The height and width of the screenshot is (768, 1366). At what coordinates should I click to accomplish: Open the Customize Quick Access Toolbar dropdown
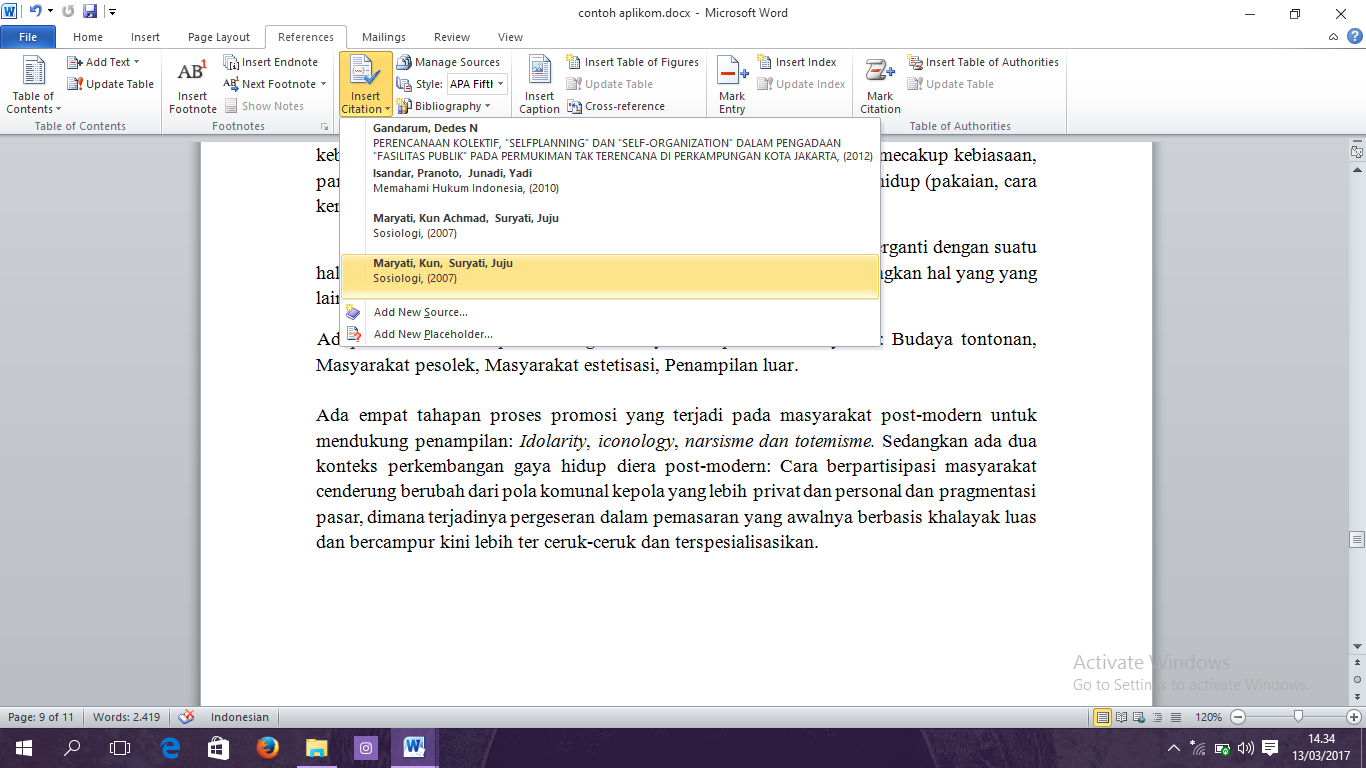(x=112, y=13)
